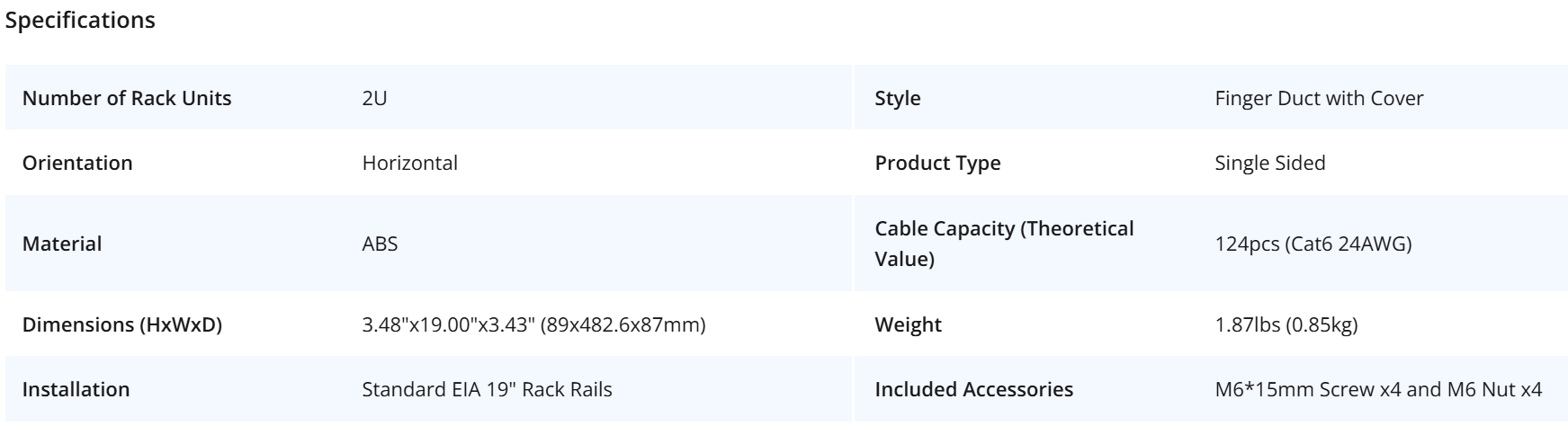Click the Specifications heading

click(x=80, y=20)
